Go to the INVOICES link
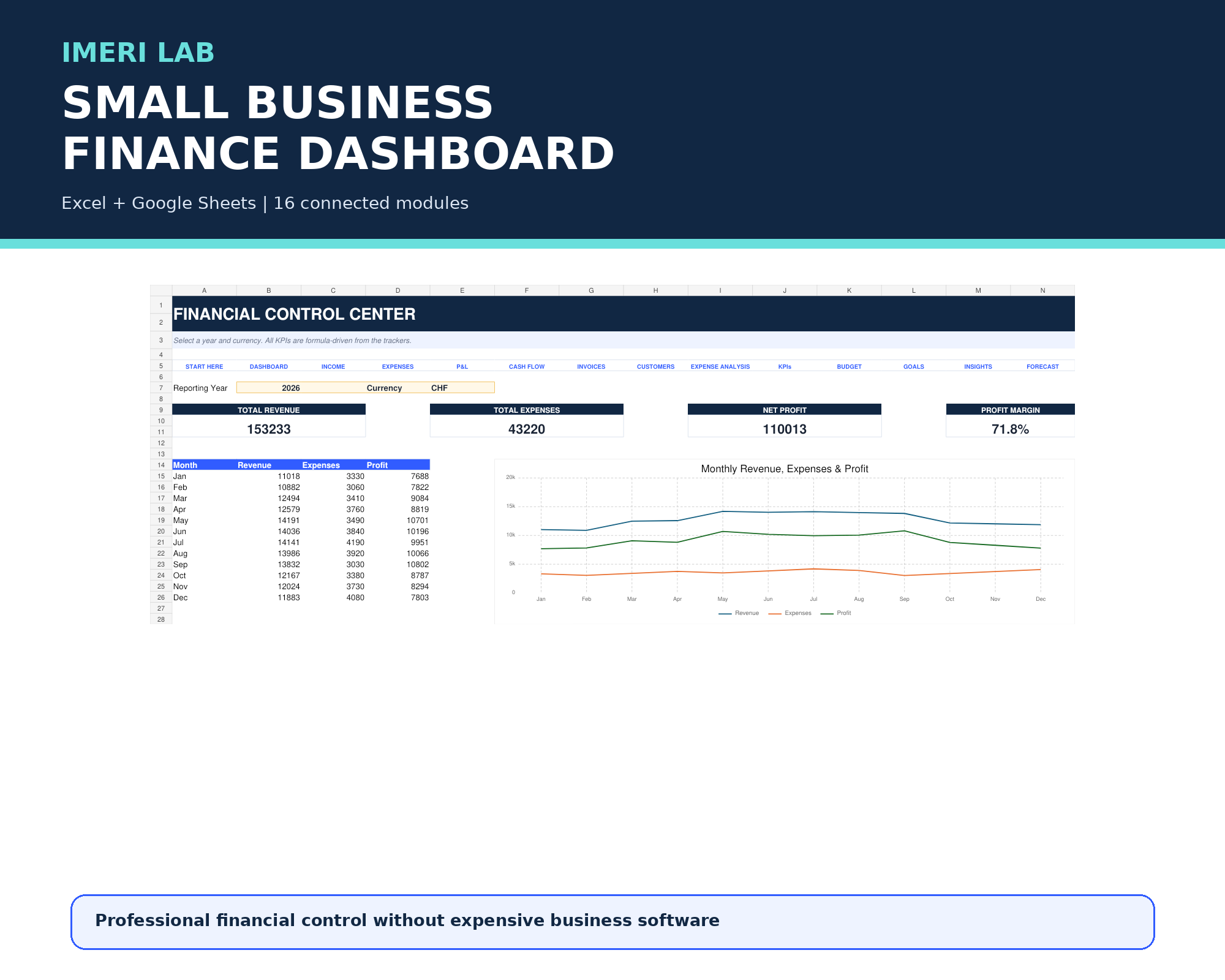Image resolution: width=1225 pixels, height=980 pixels. [591, 366]
